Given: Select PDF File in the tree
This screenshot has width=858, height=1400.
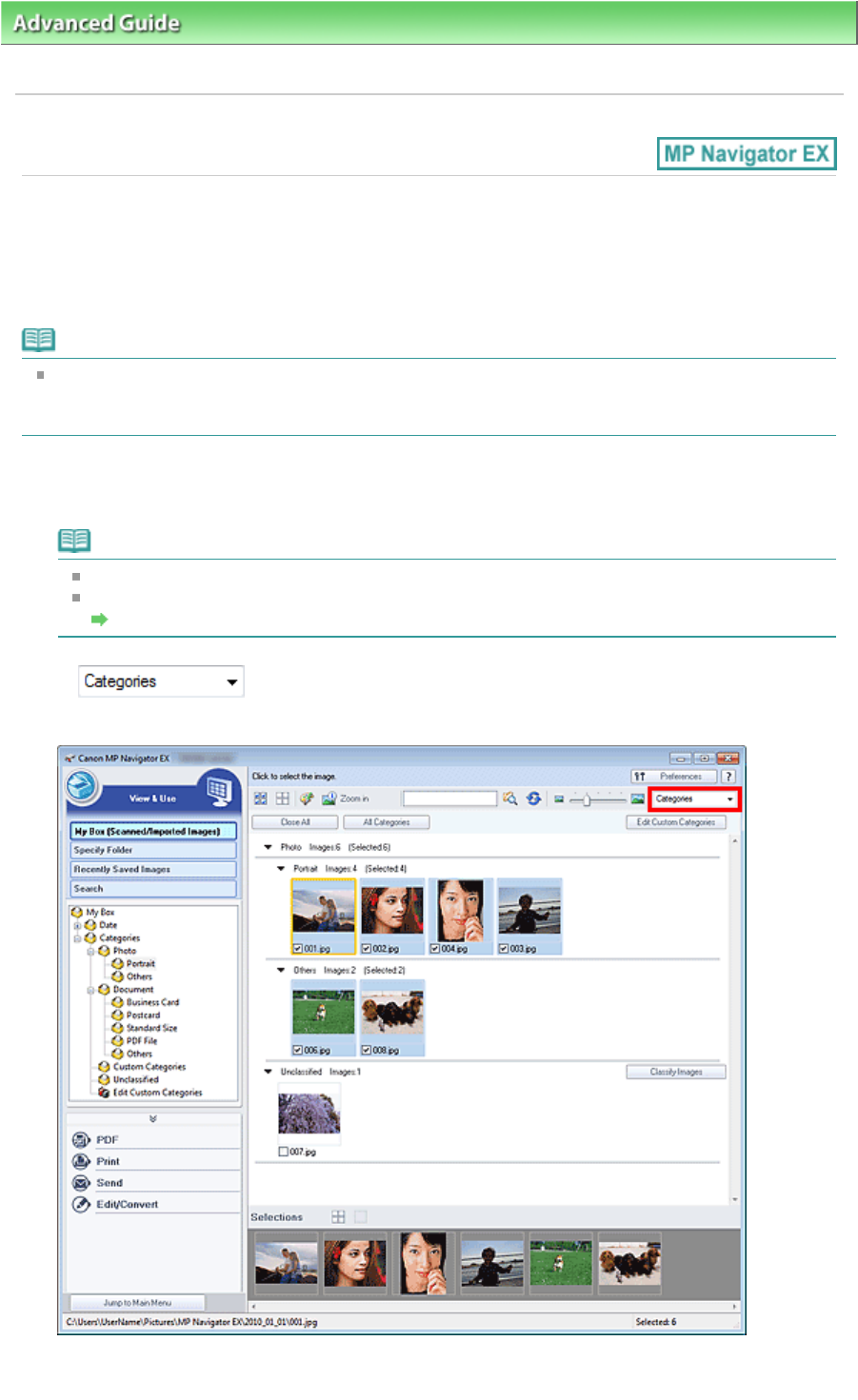Looking at the screenshot, I should tap(142, 1041).
